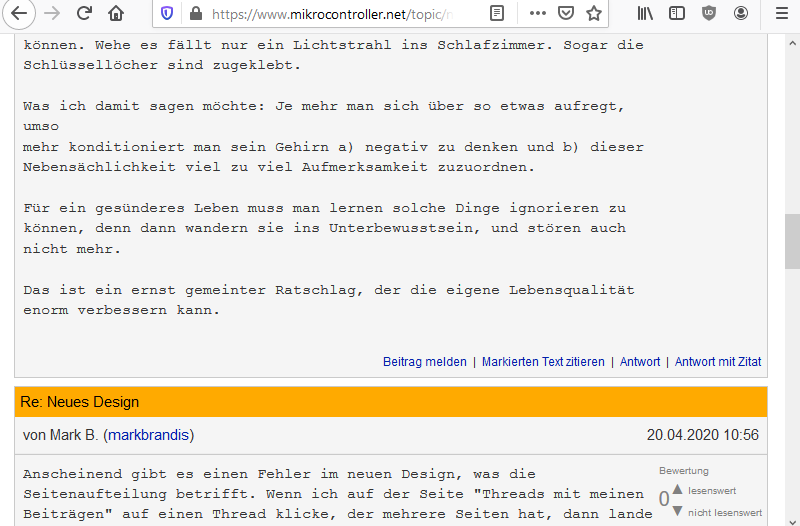Rate post as nicht lesenswert with down arrow
The height and width of the screenshot is (526, 800).
(x=678, y=511)
